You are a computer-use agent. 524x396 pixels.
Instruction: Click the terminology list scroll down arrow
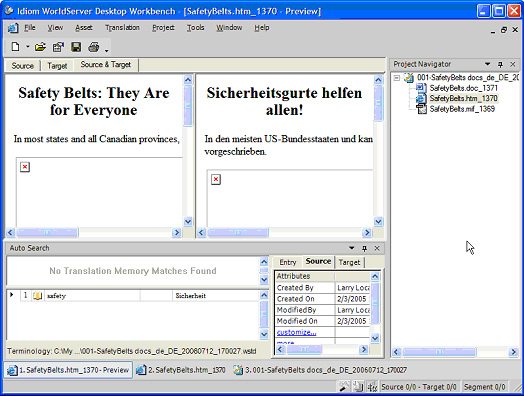(264, 334)
